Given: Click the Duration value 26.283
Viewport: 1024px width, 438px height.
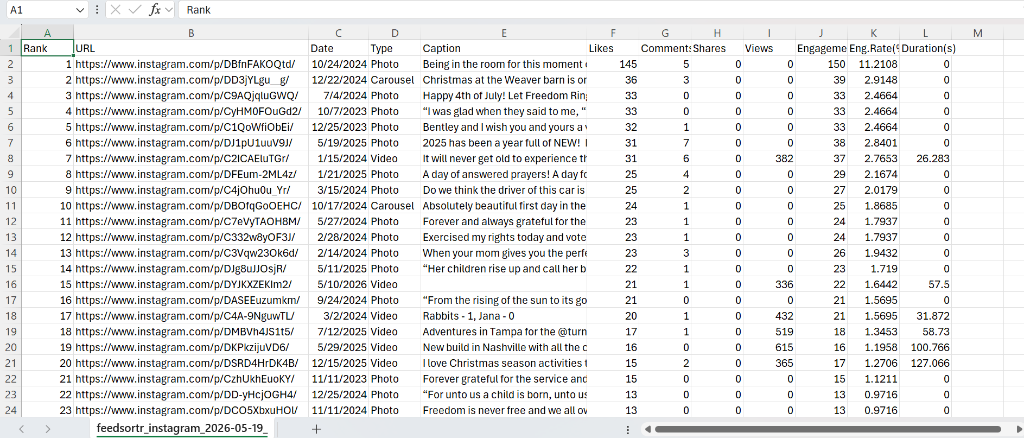Looking at the screenshot, I should click(x=925, y=158).
